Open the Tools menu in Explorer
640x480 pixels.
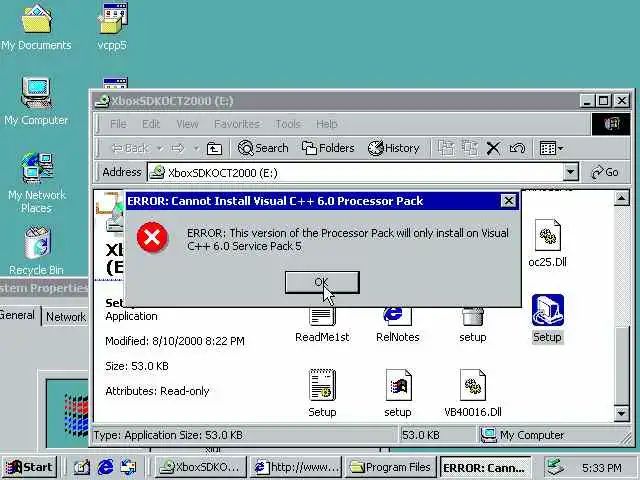point(288,124)
